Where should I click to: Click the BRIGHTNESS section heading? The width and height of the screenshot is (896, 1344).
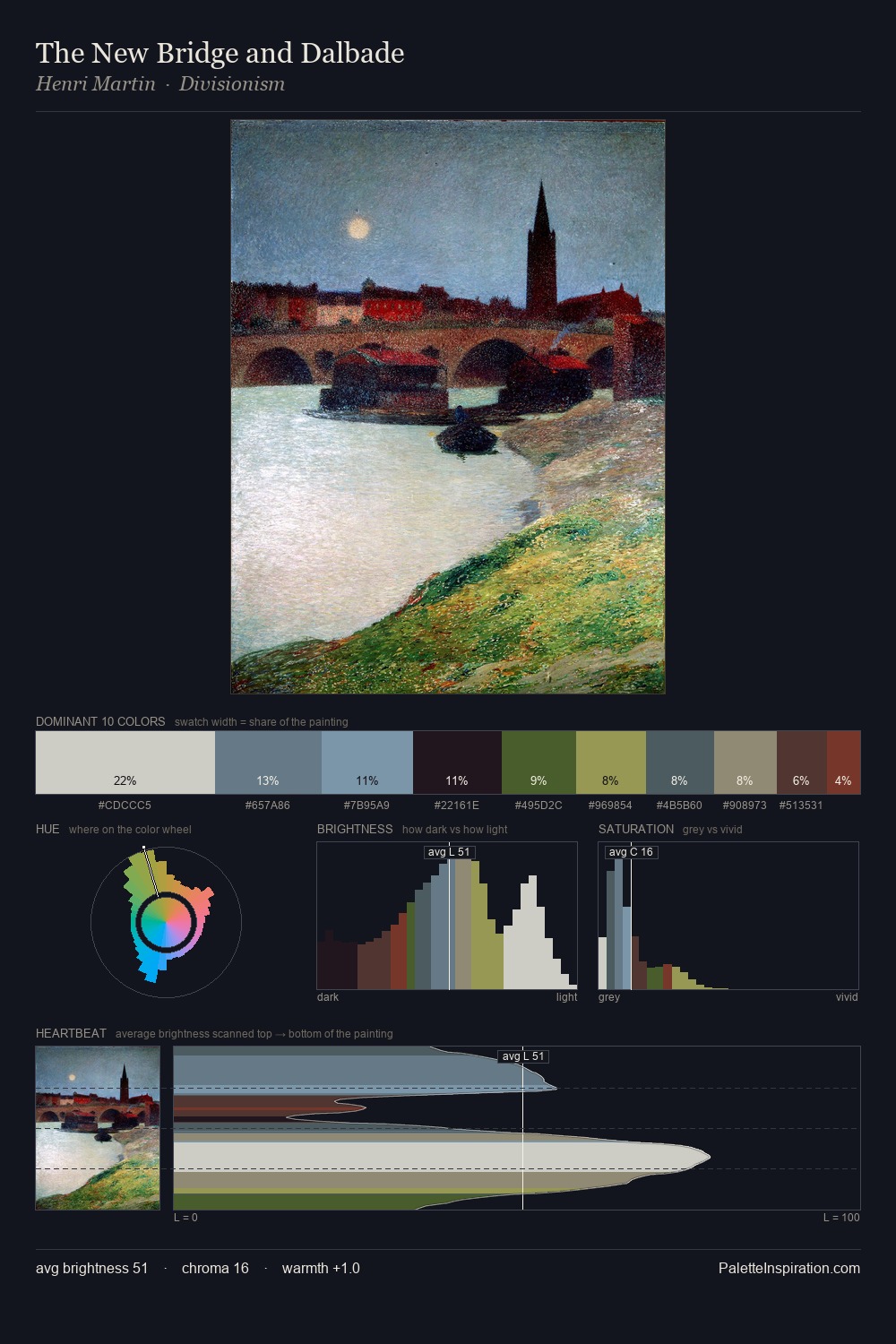coord(355,829)
